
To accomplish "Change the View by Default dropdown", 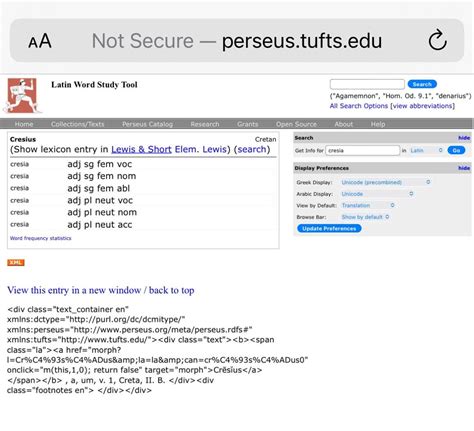I will point(368,205).
